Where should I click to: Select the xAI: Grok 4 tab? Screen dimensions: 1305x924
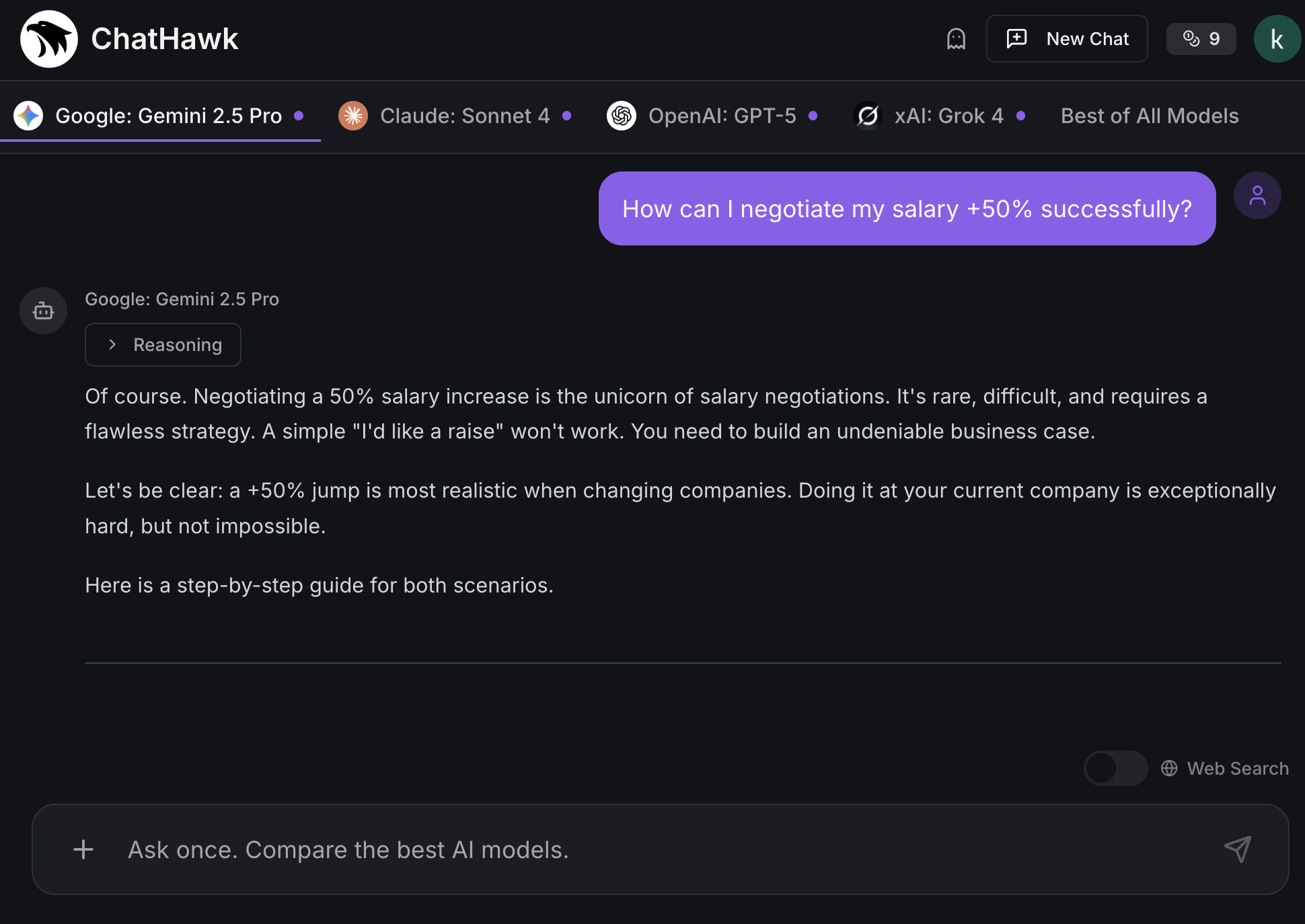point(948,116)
